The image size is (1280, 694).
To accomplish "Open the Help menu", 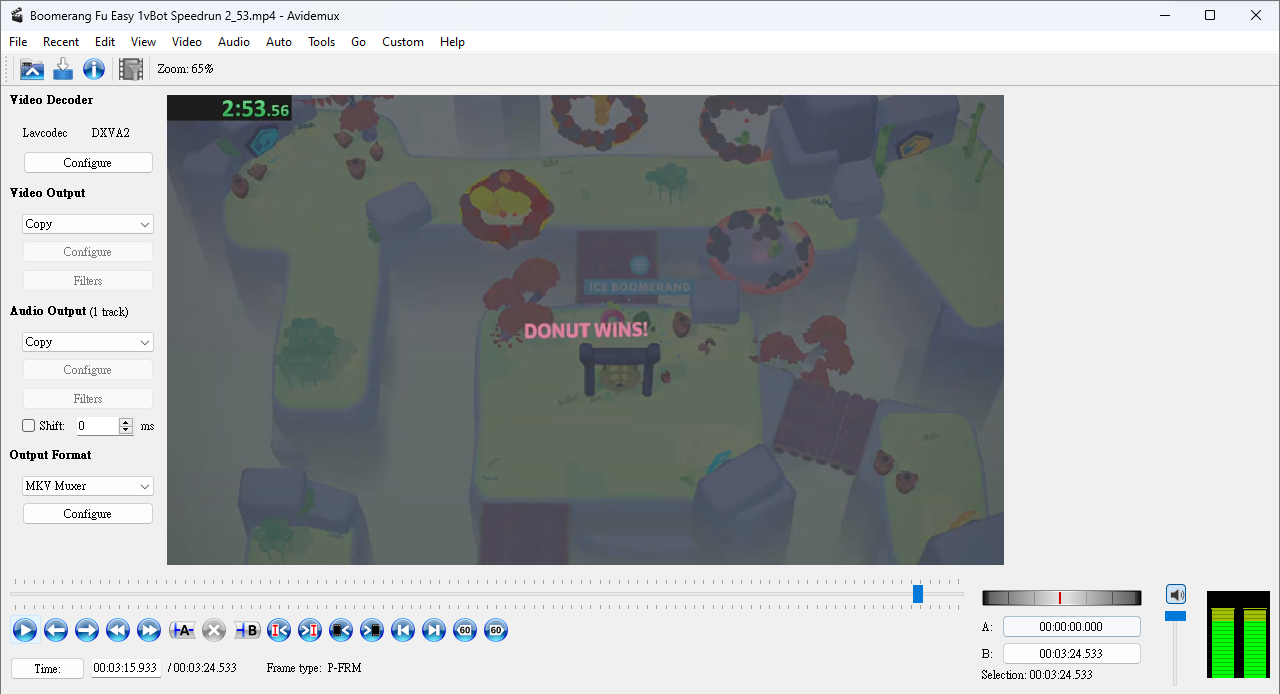I will [453, 42].
